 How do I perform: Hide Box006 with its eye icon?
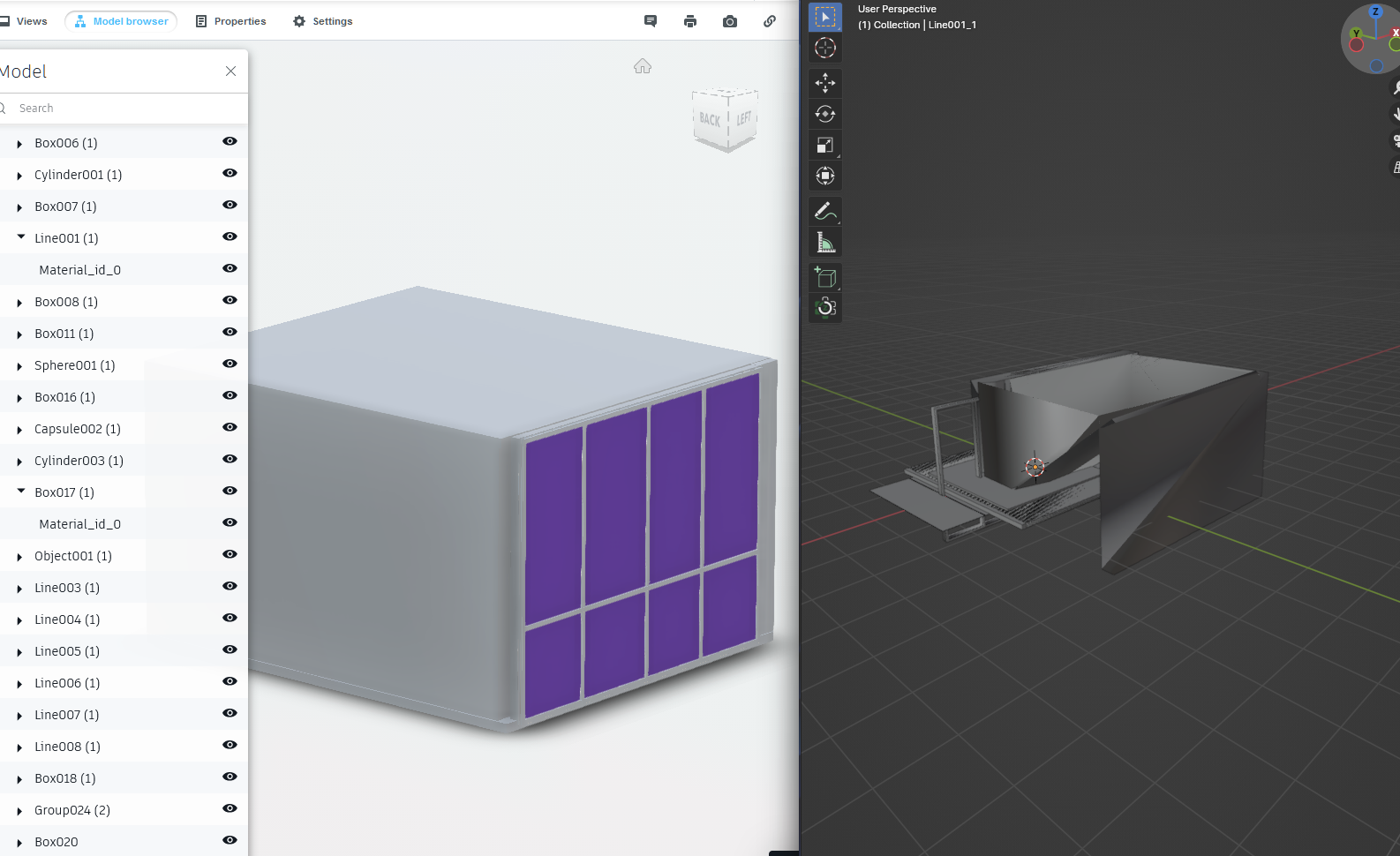(x=230, y=141)
